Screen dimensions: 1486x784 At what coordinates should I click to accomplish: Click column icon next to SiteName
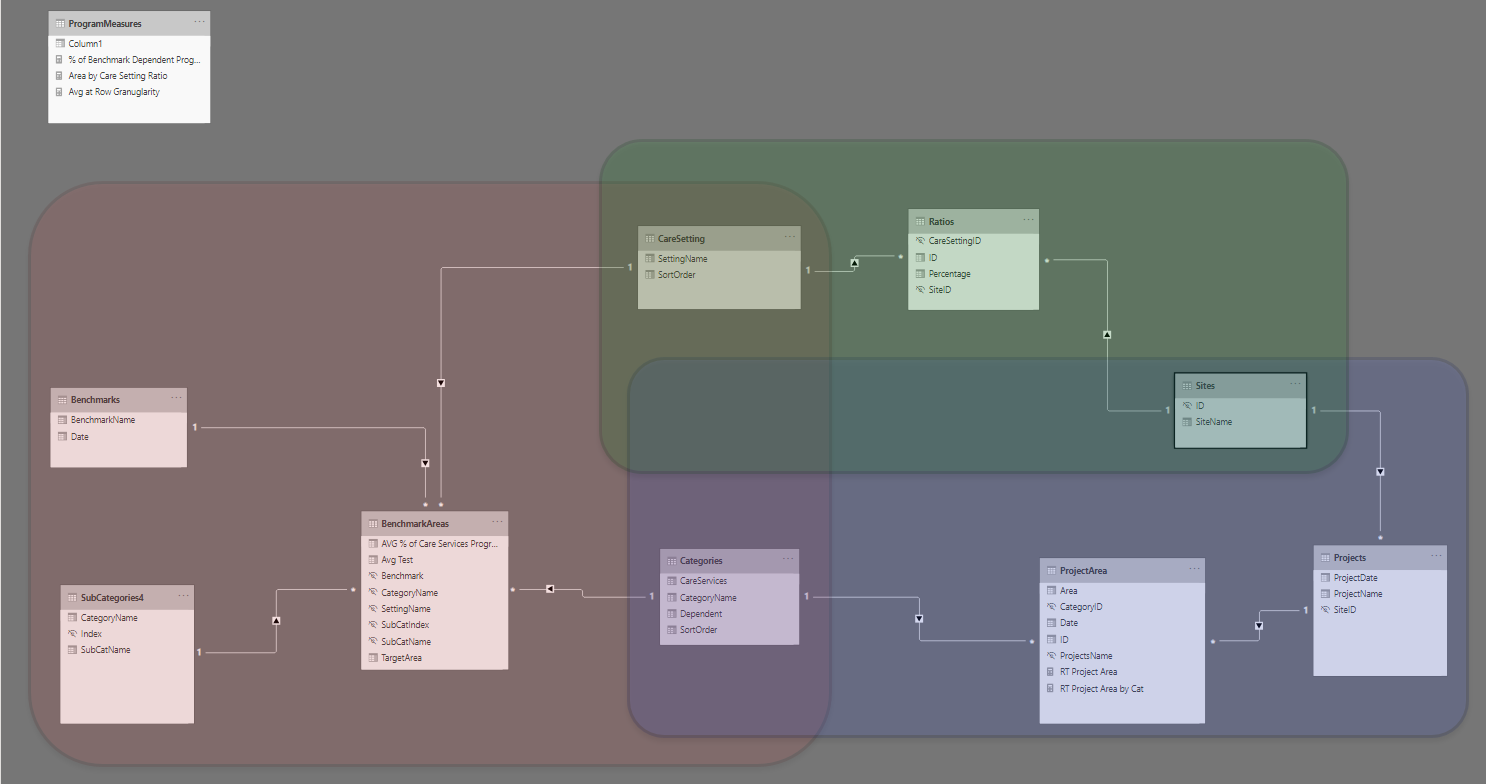click(1187, 422)
